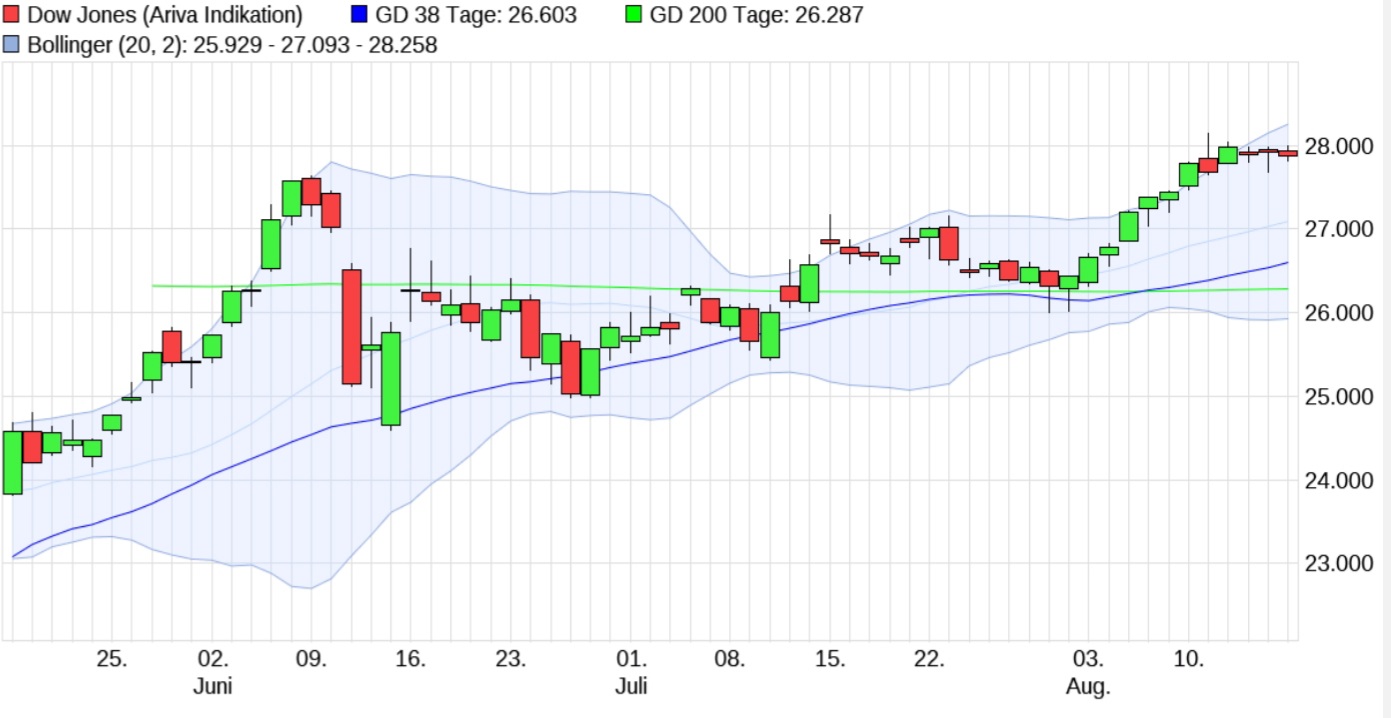Image resolution: width=1391 pixels, height=718 pixels.
Task: Click the 26.000 price axis label
Action: [x=1338, y=313]
